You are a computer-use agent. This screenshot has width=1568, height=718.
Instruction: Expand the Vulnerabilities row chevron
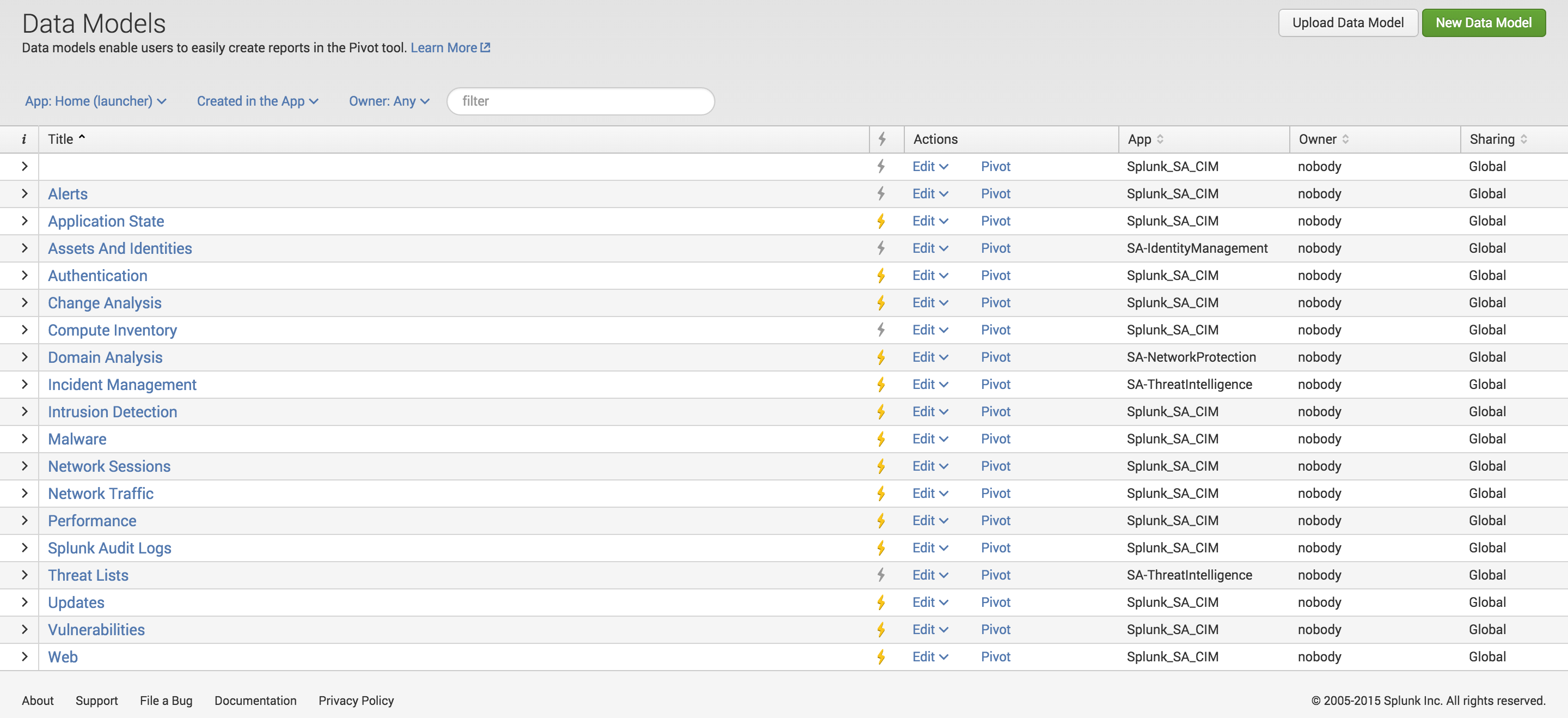click(x=24, y=630)
